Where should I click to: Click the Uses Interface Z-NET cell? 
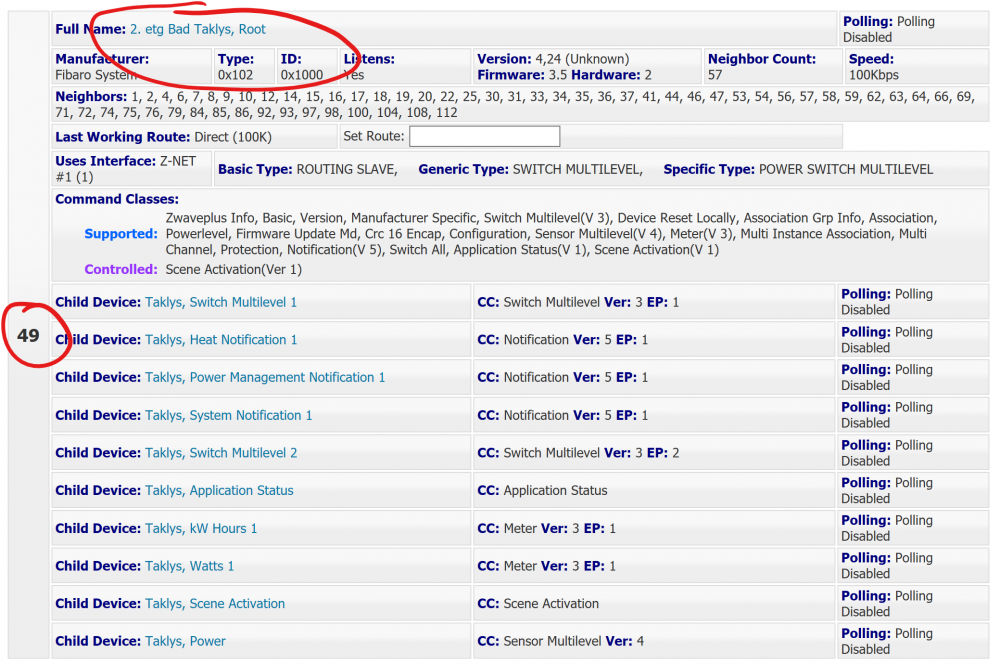[x=130, y=169]
